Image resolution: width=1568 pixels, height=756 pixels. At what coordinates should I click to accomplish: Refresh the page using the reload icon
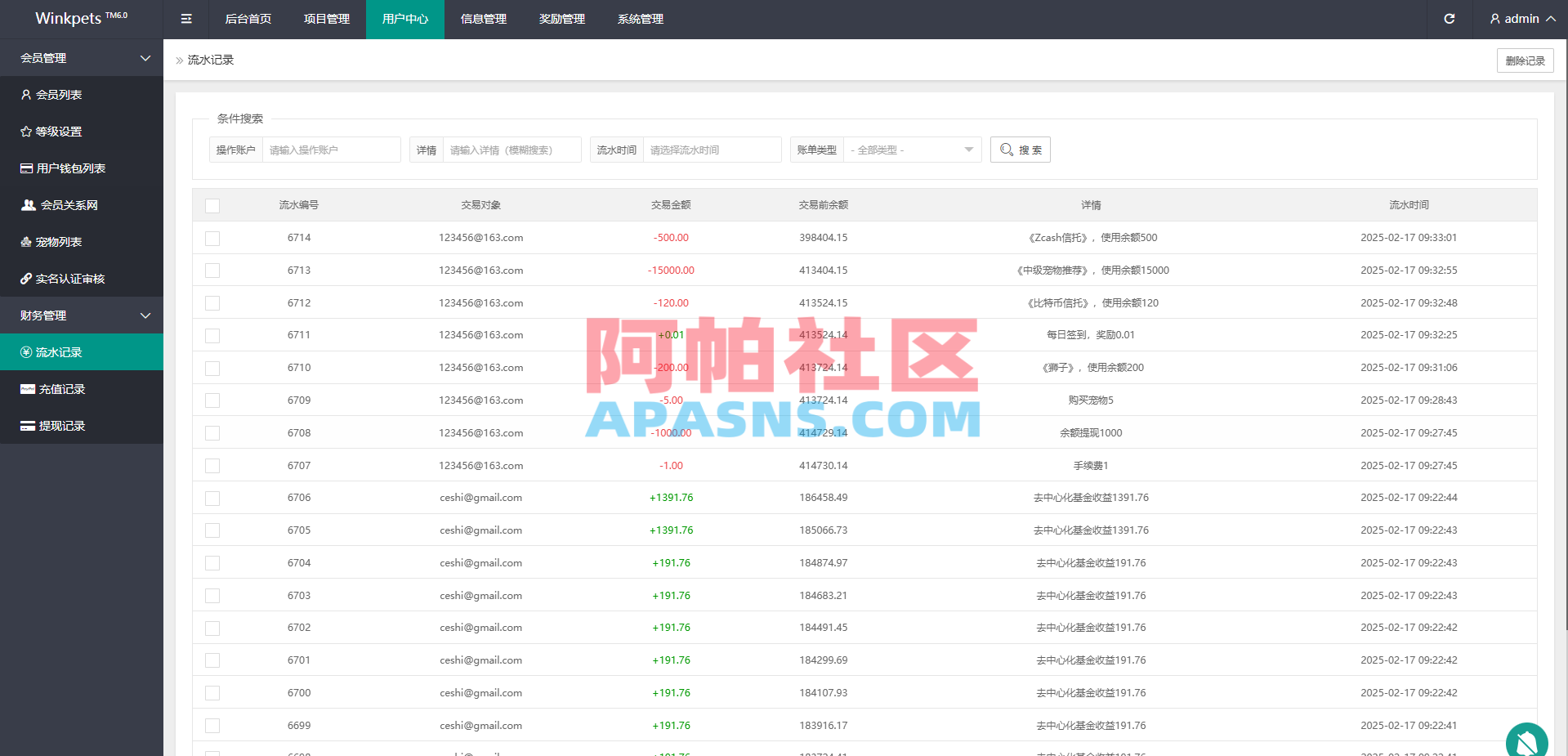coord(1449,18)
